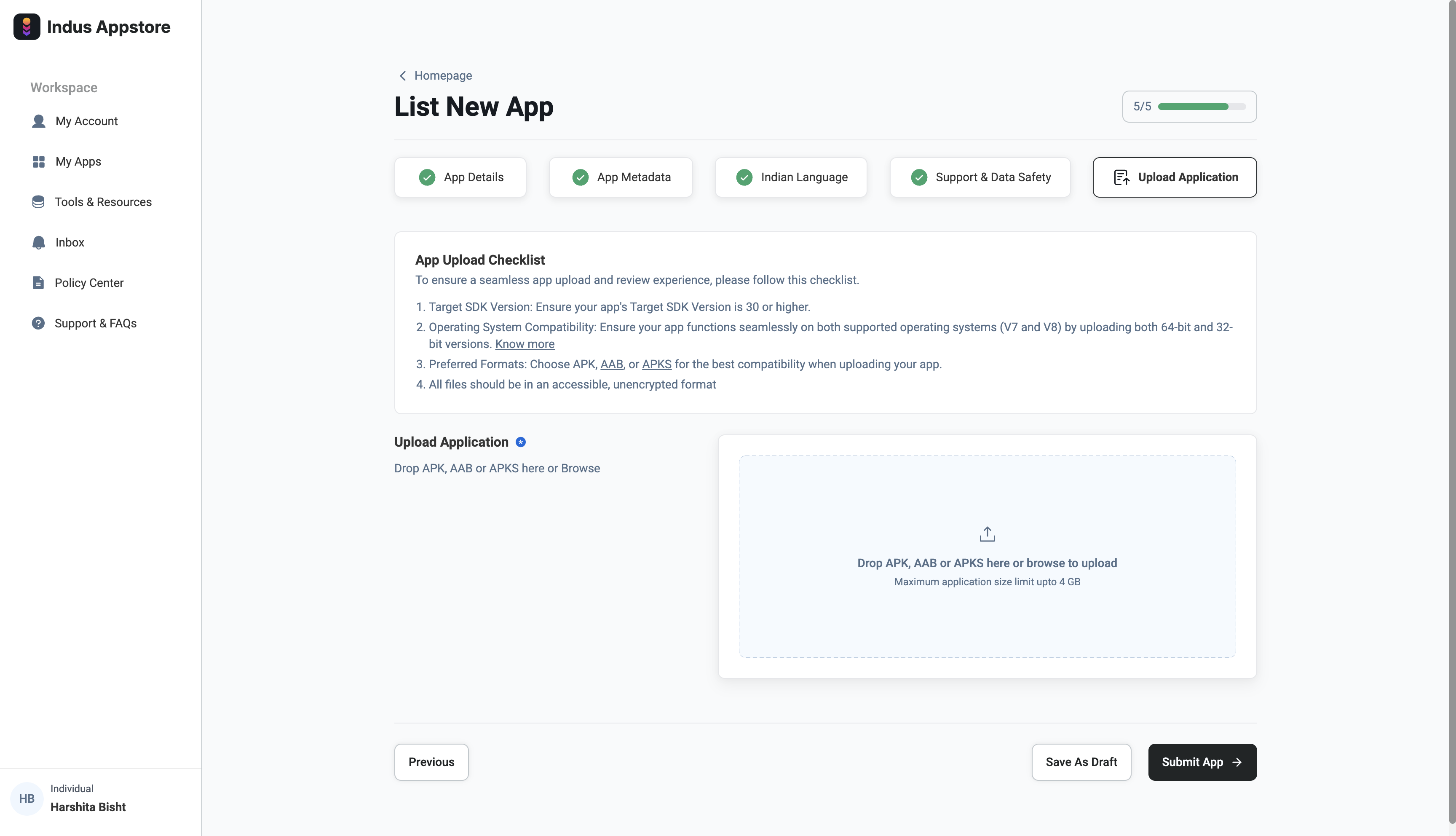Click the My Apps grid icon
Image resolution: width=1456 pixels, height=836 pixels.
tap(38, 162)
